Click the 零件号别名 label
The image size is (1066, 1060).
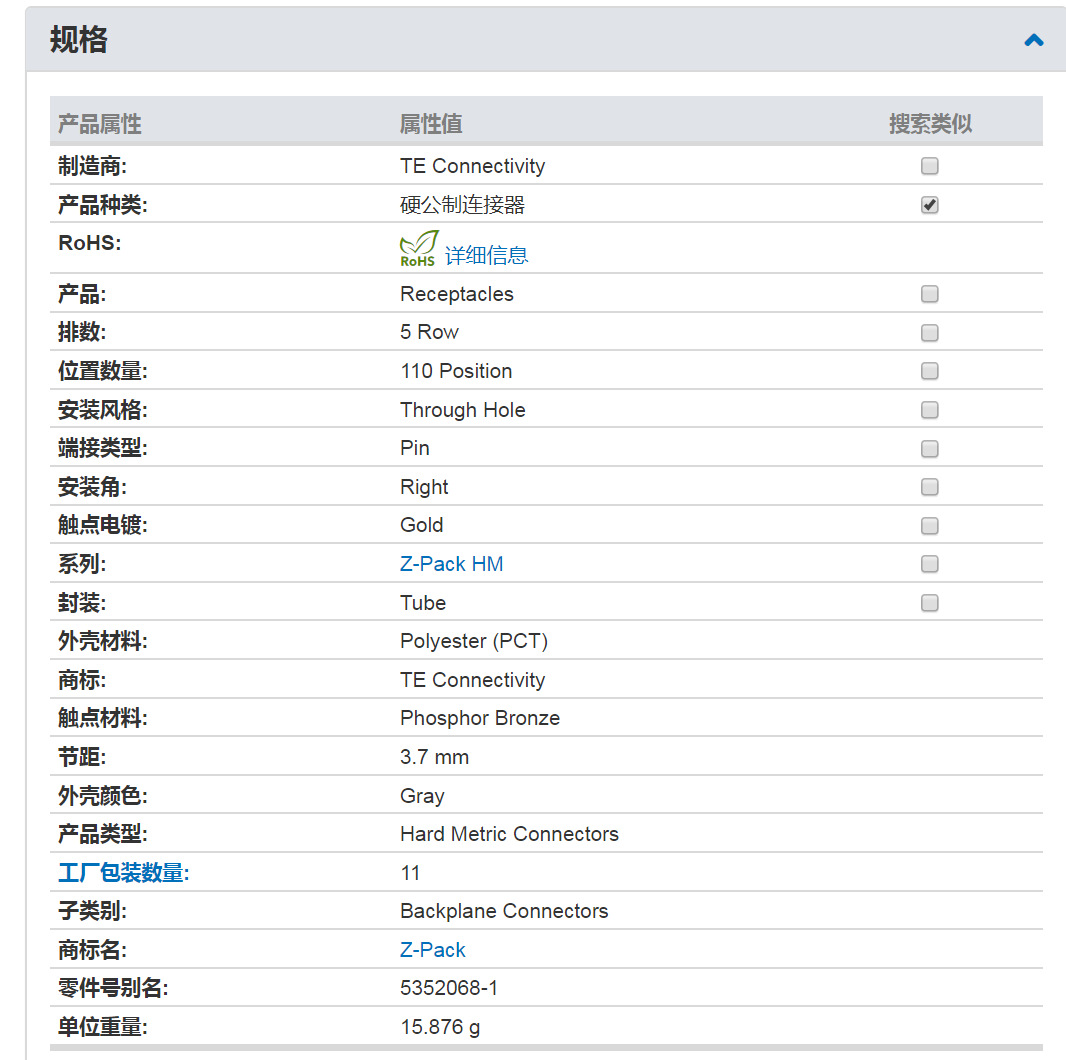pyautogui.click(x=113, y=987)
